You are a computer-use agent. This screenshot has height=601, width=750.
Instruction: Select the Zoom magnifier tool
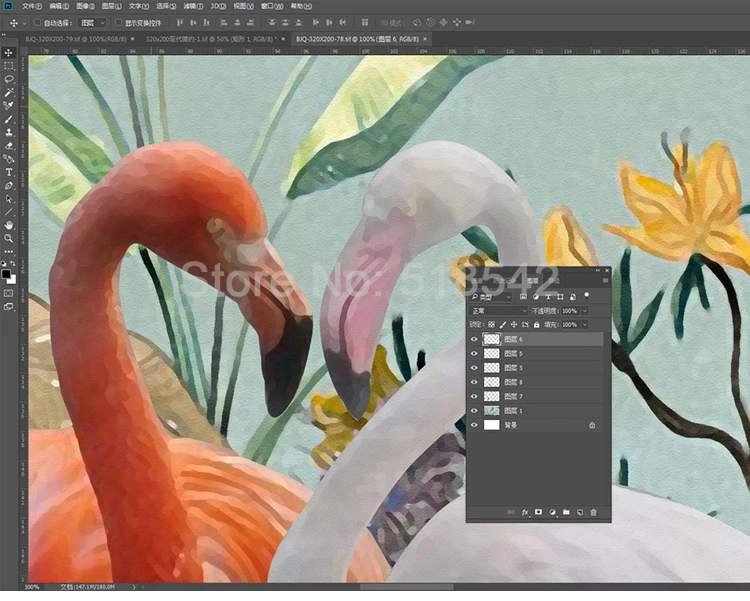coord(9,238)
